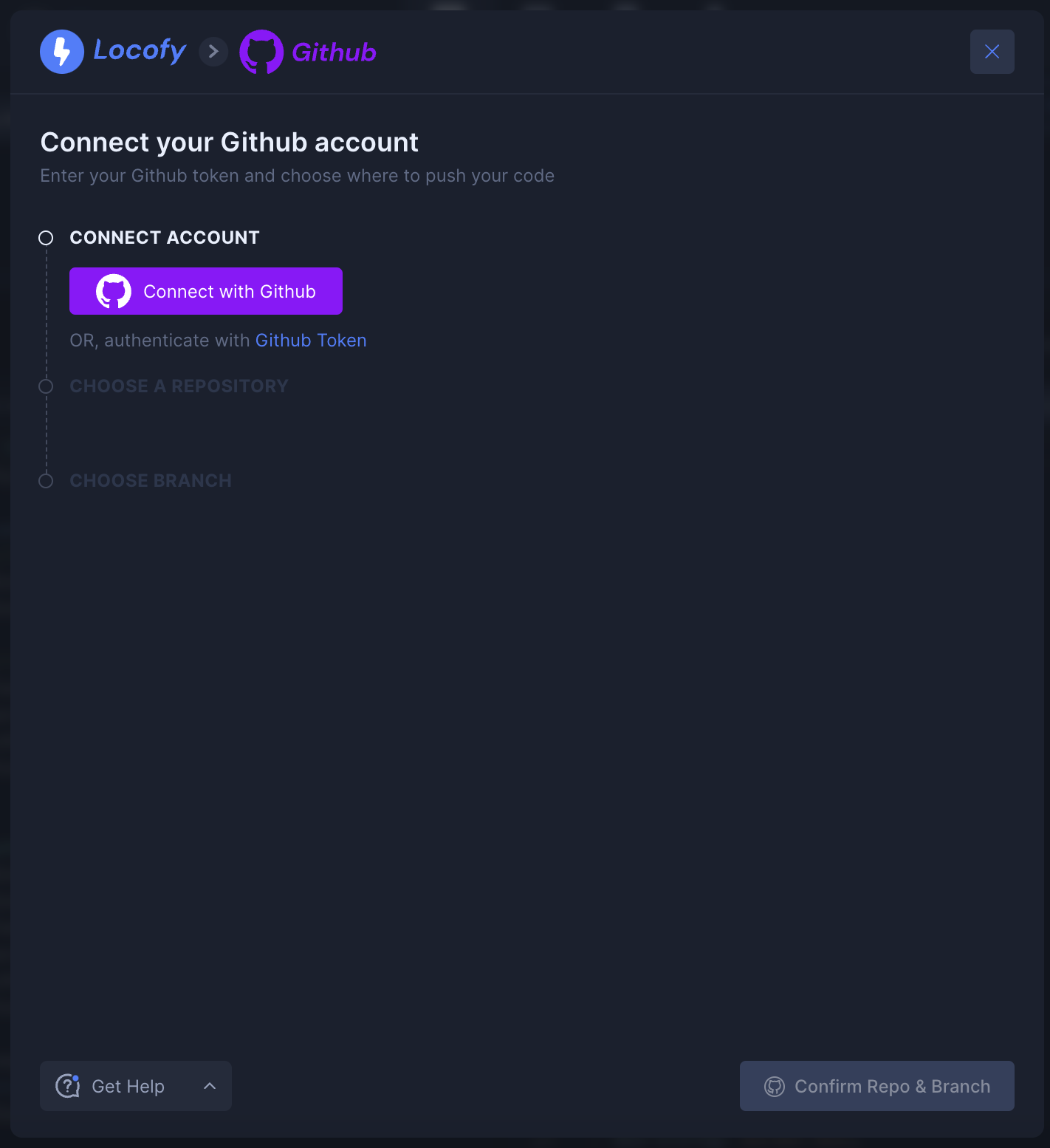The height and width of the screenshot is (1148, 1050).
Task: Select the Choose Branch step circle
Action: 46,481
